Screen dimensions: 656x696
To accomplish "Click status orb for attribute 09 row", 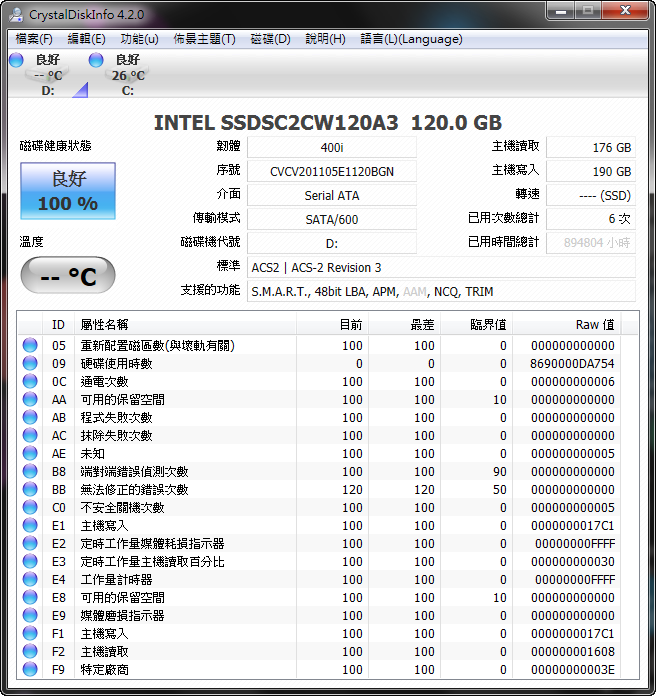I will (30, 364).
